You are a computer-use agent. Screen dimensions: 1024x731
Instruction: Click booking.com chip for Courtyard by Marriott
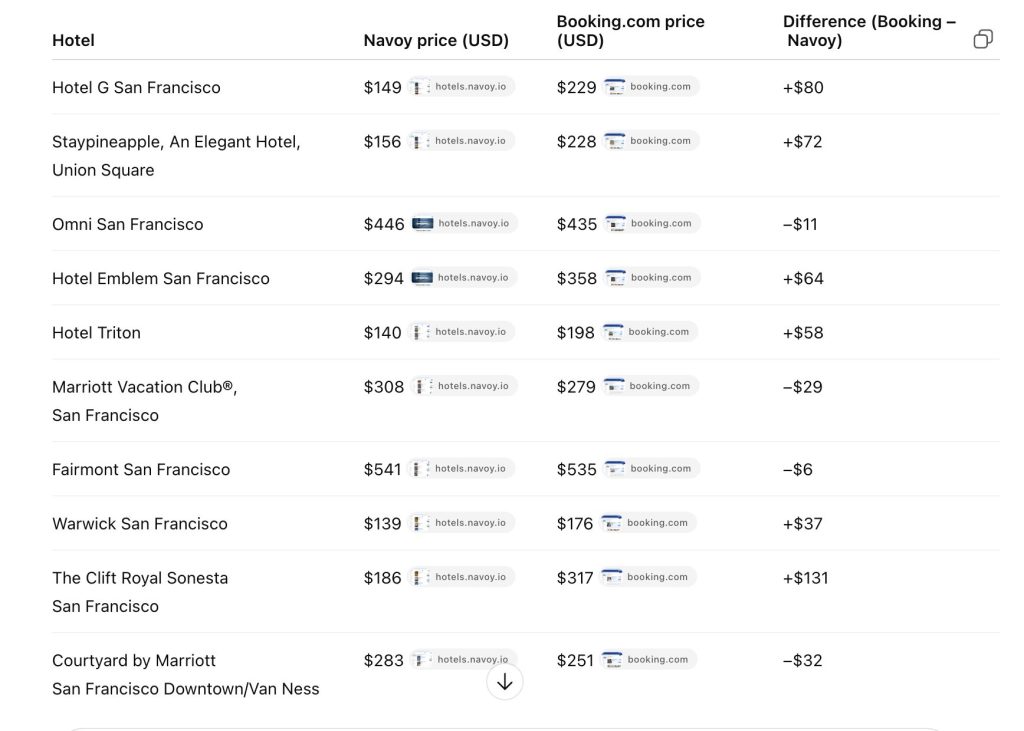tap(649, 660)
